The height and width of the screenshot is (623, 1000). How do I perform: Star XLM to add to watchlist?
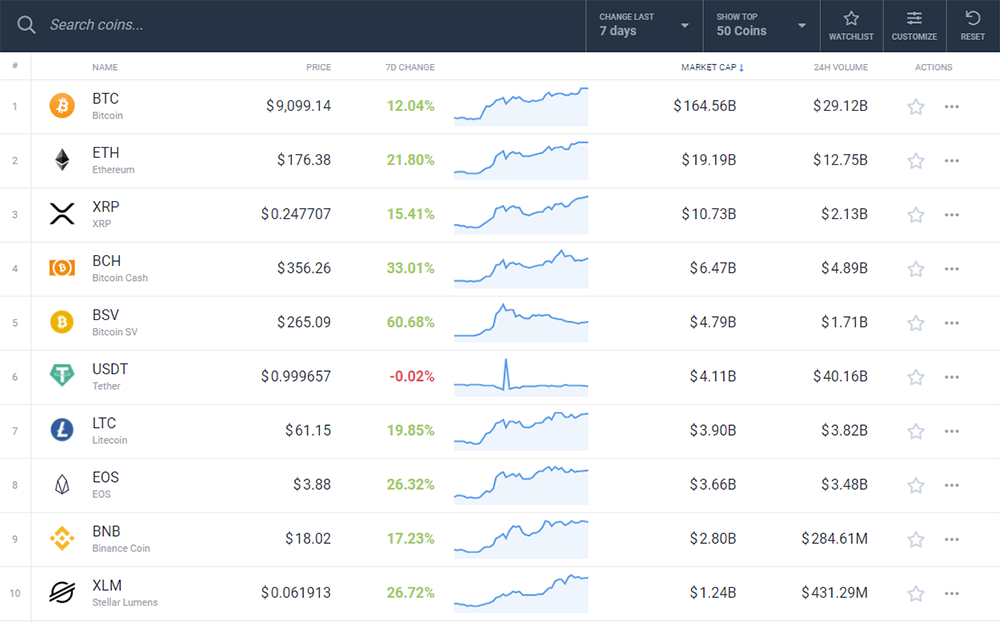(916, 594)
